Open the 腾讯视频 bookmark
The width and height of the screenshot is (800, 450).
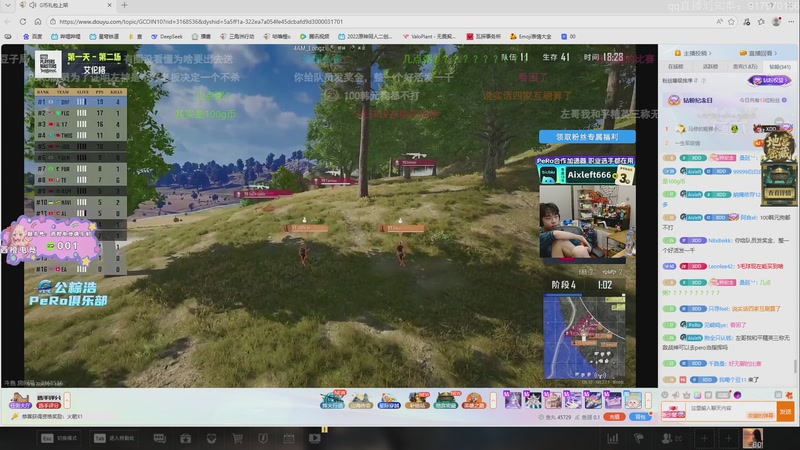(x=314, y=36)
